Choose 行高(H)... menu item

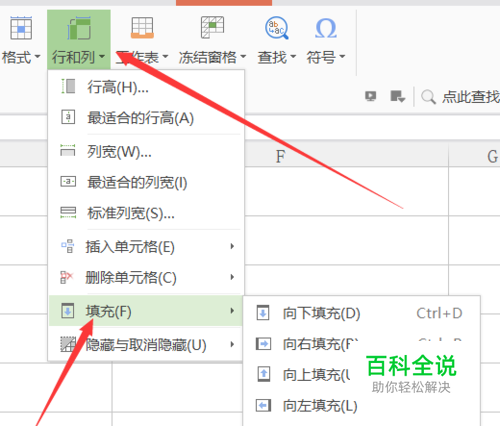(146, 87)
